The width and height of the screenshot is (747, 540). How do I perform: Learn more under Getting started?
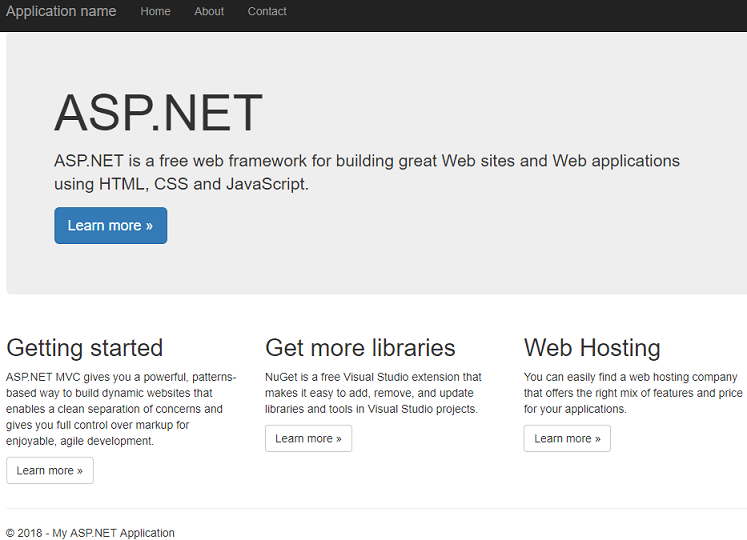pyautogui.click(x=50, y=470)
